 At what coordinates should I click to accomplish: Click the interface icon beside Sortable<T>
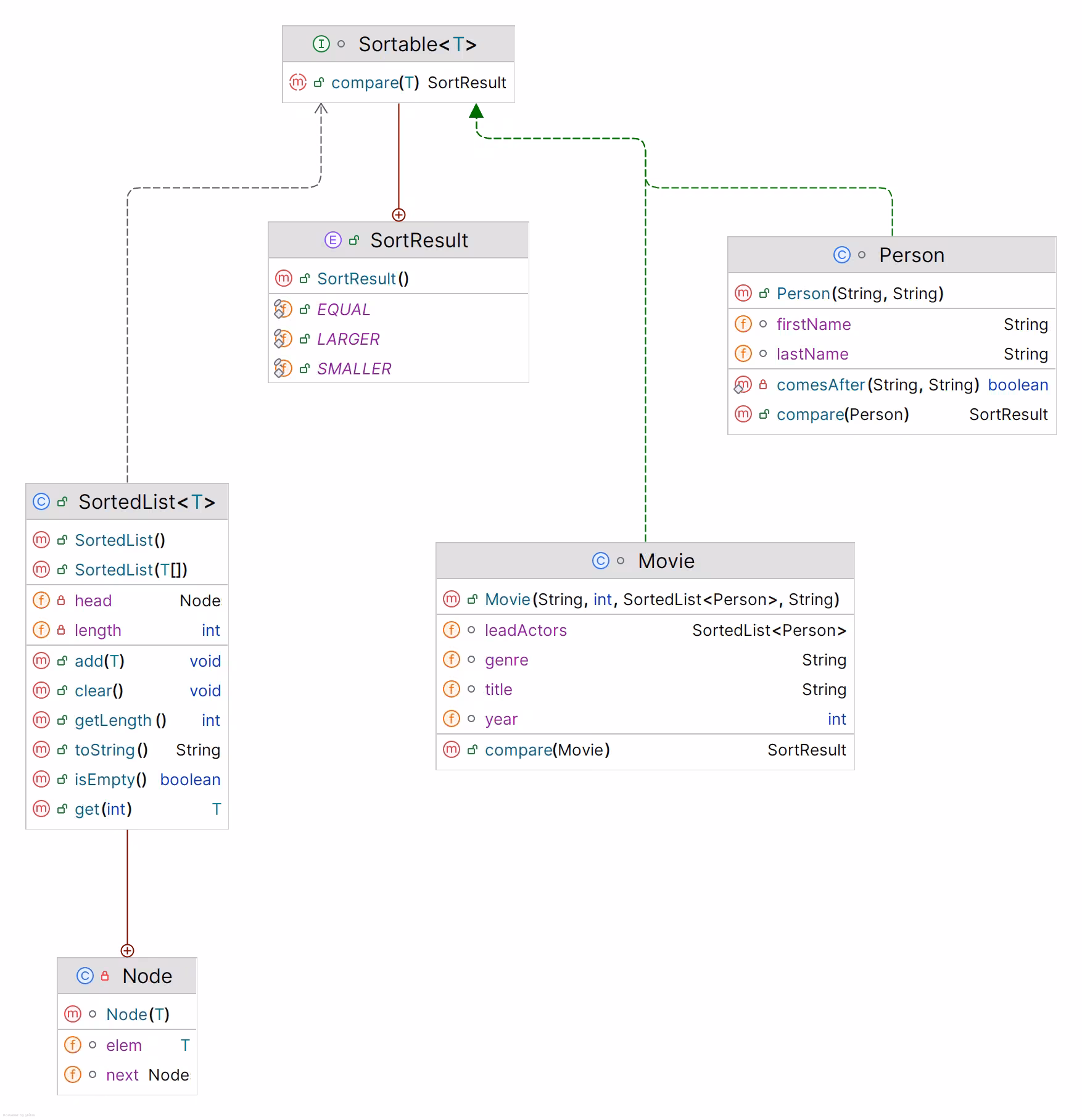tap(321, 44)
